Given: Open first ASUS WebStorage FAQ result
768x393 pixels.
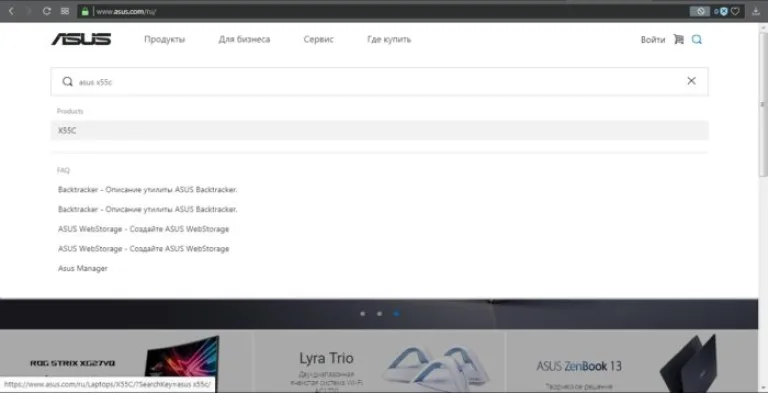Looking at the screenshot, I should [144, 229].
